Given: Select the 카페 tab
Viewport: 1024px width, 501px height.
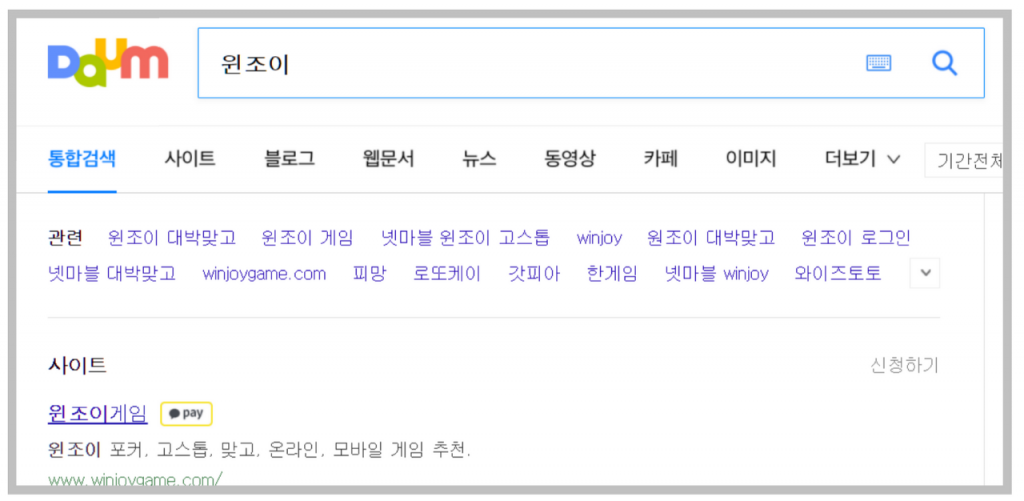Looking at the screenshot, I should pos(661,159).
